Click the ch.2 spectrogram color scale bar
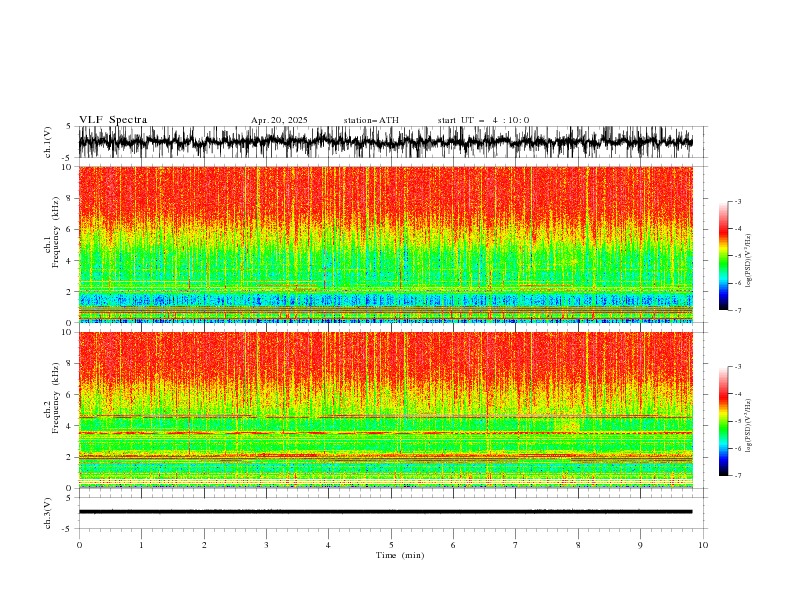792x612 pixels. point(724,421)
